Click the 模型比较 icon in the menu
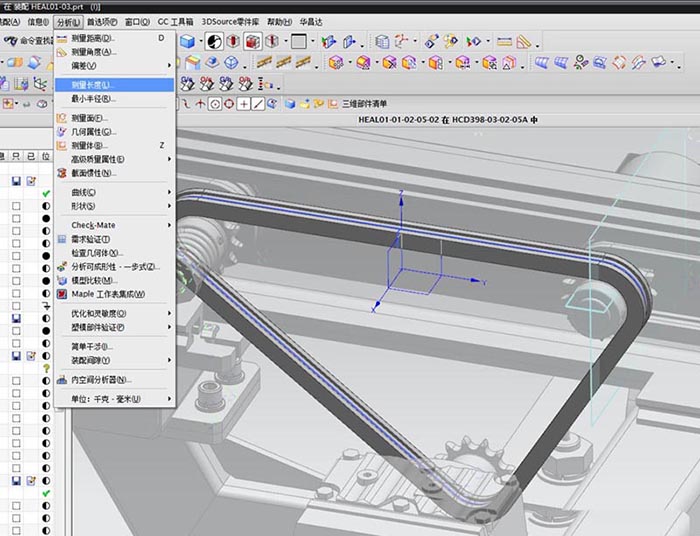 tap(62, 280)
